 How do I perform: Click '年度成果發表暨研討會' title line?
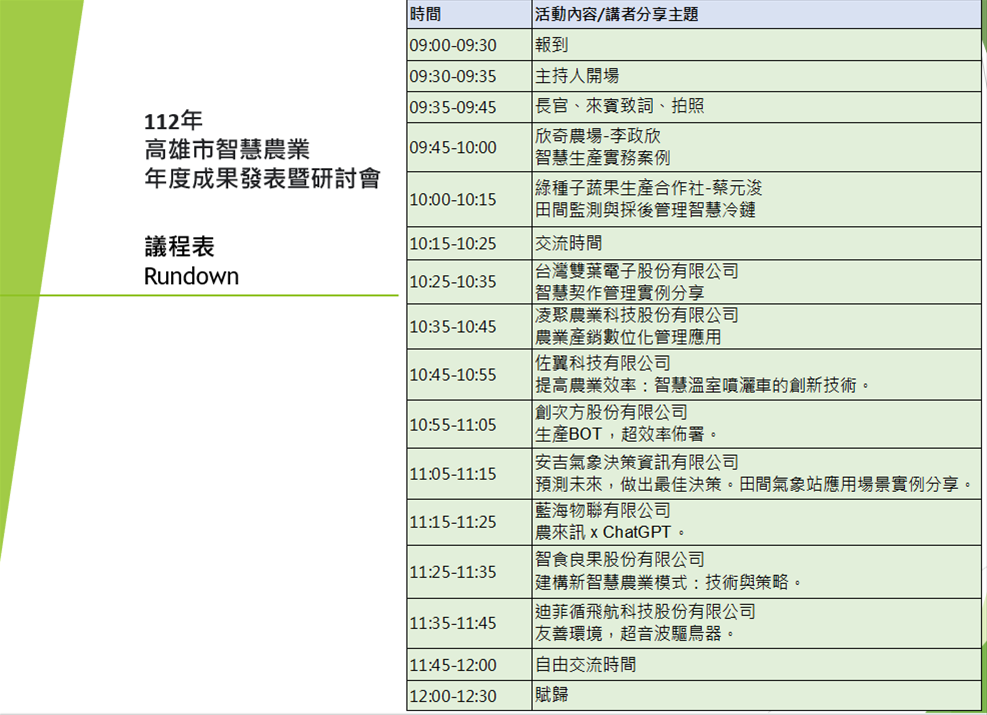click(x=262, y=178)
